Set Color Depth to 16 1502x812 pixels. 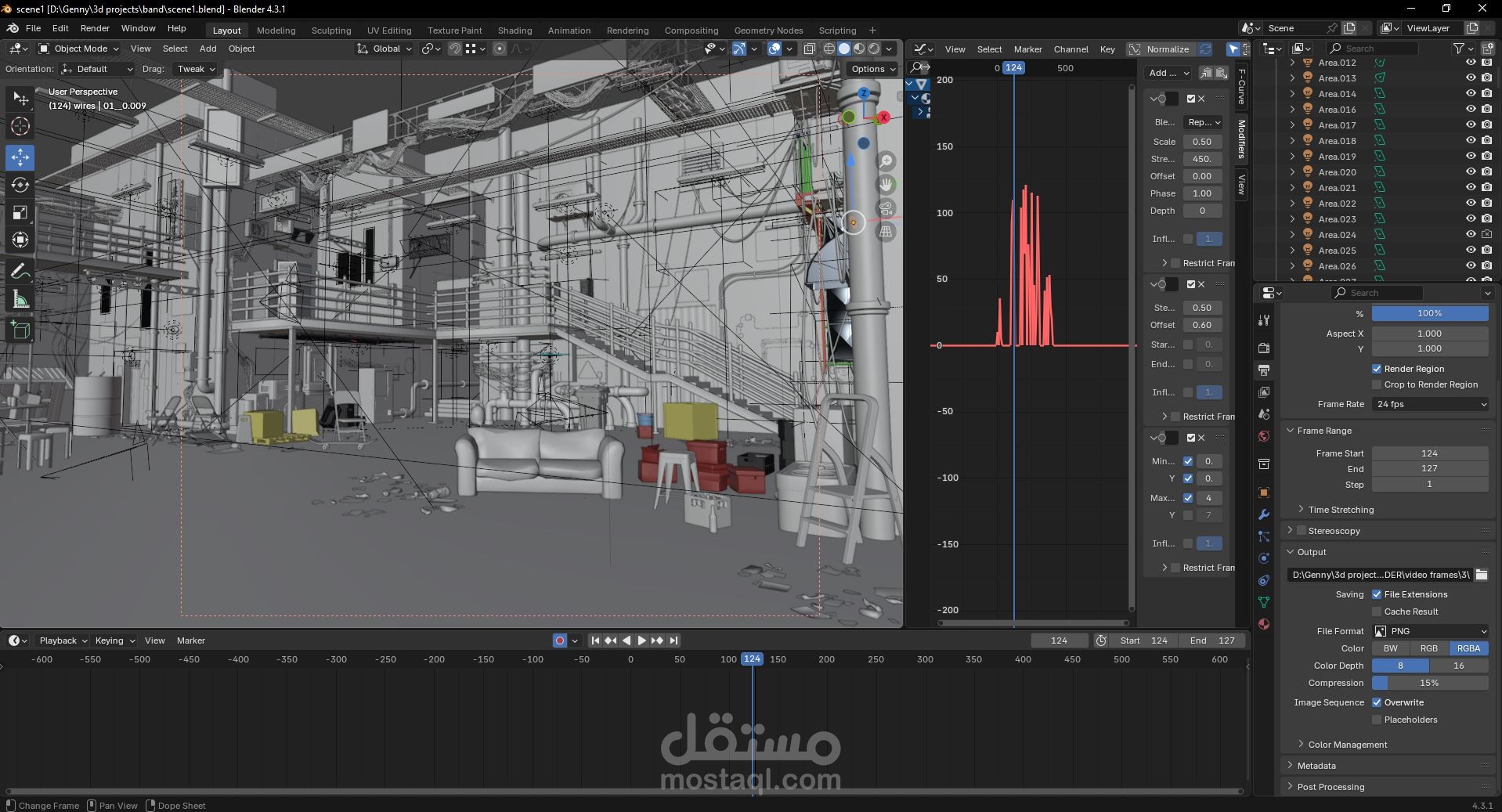click(1459, 666)
